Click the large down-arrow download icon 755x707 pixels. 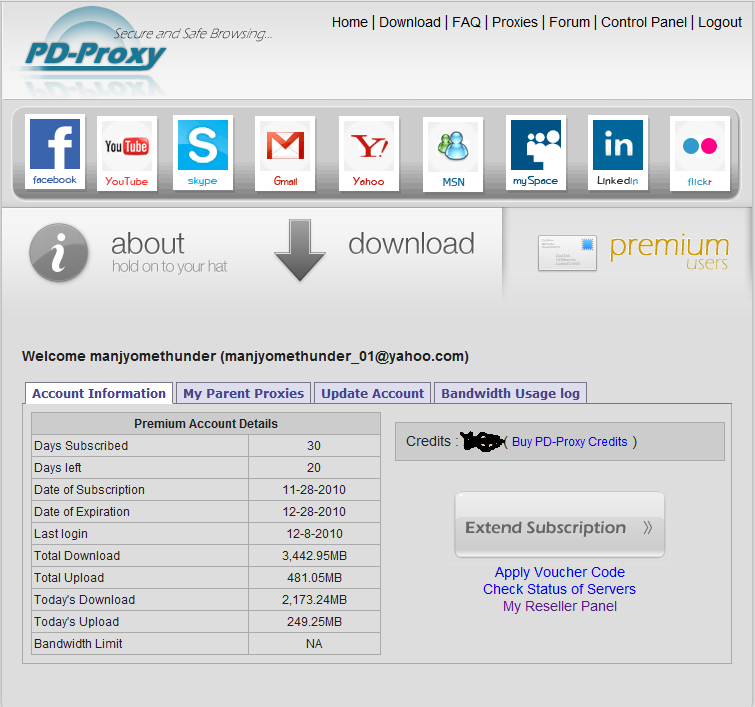[x=300, y=250]
